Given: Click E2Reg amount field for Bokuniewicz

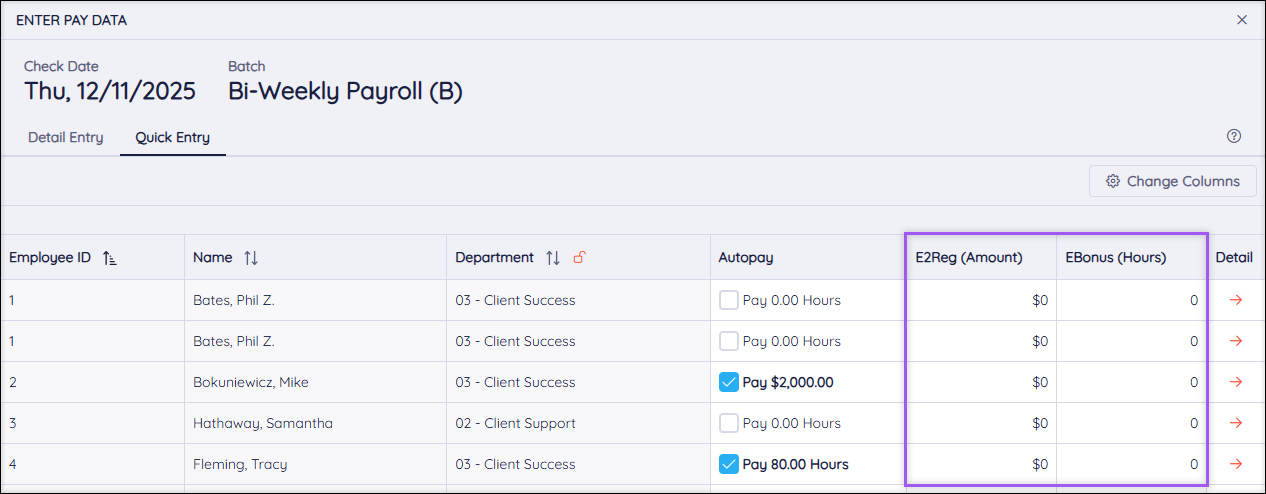Looking at the screenshot, I should [x=980, y=382].
